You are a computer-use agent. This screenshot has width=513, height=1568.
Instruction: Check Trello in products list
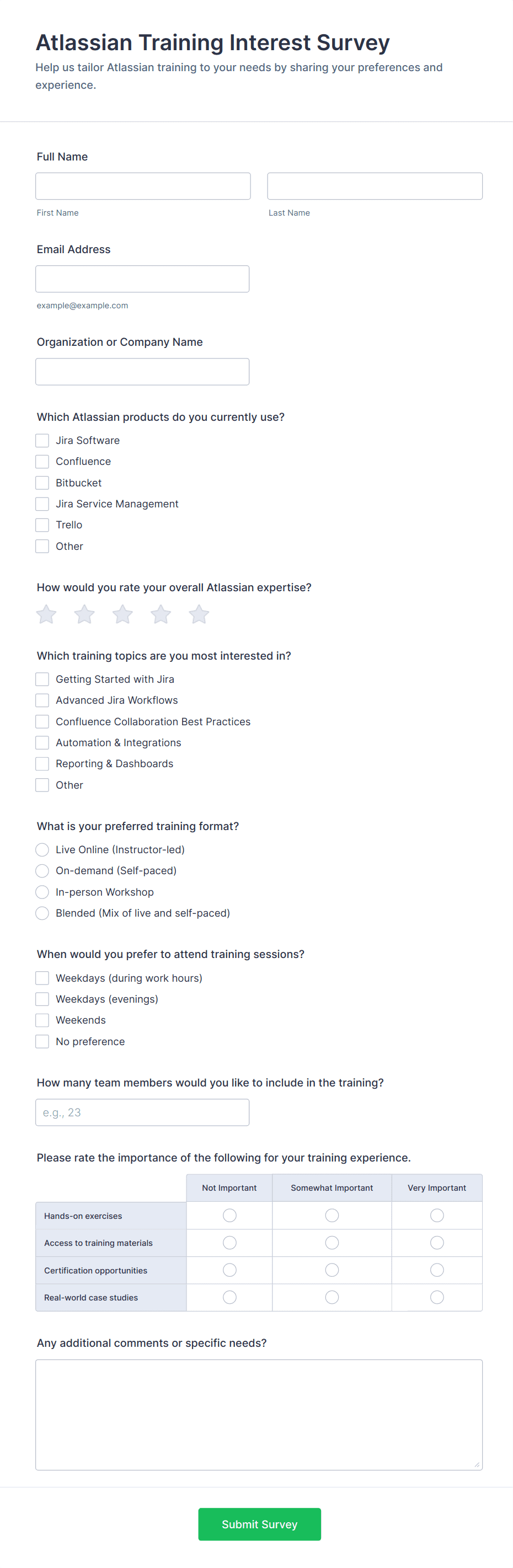click(x=42, y=525)
